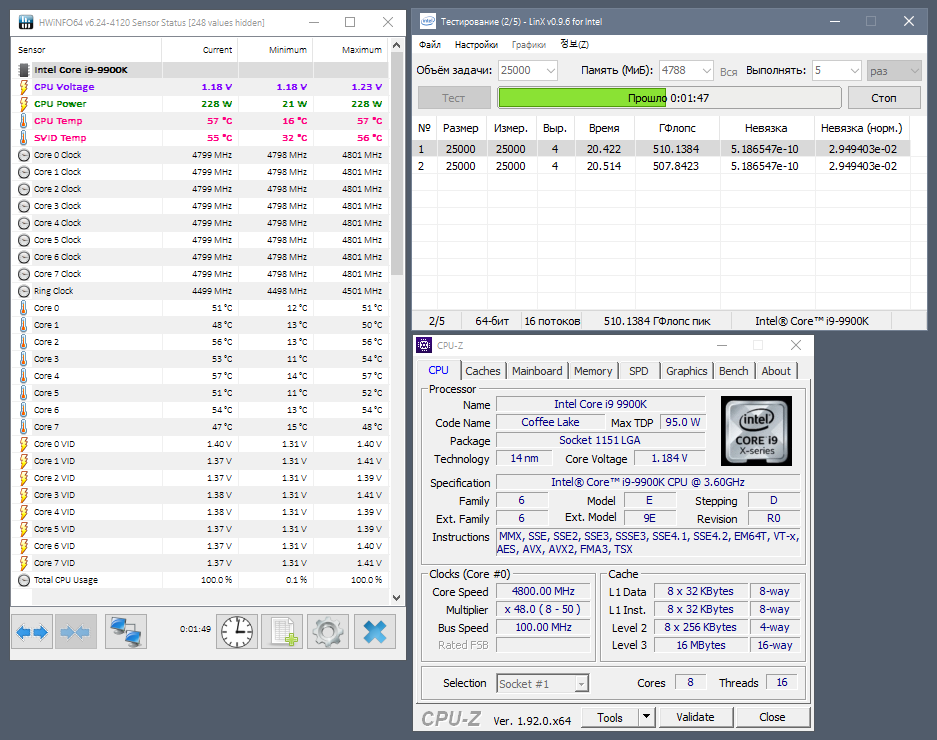Click the Tools button in CPU-Z
This screenshot has width=937, height=740.
(610, 717)
